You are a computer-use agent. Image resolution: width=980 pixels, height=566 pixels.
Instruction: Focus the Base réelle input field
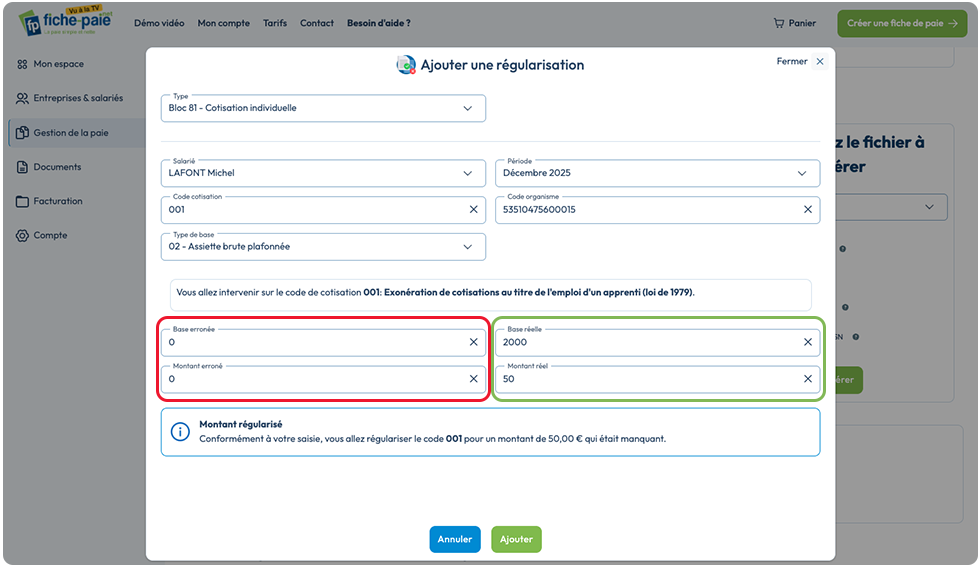tap(650, 342)
